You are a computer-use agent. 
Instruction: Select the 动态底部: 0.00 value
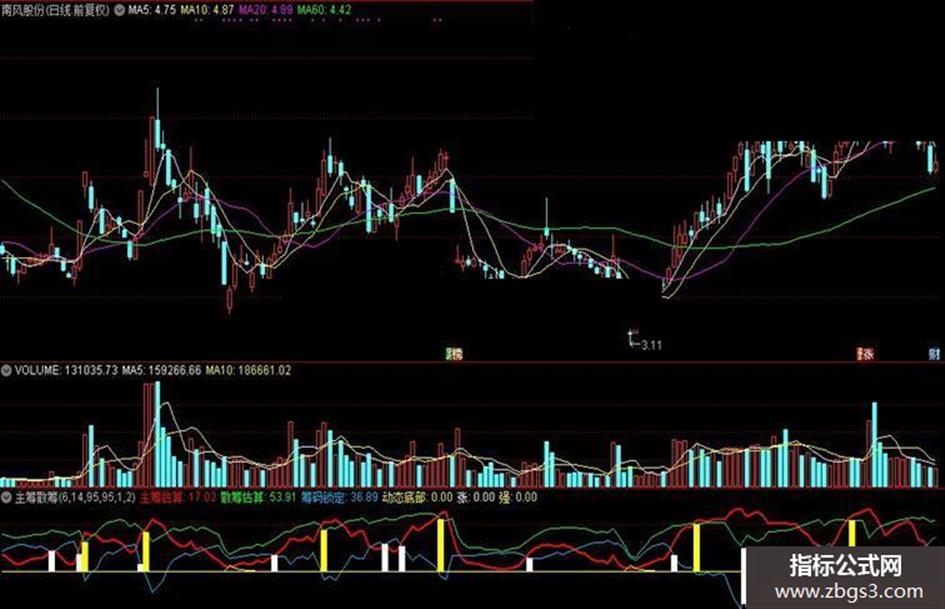click(x=418, y=498)
